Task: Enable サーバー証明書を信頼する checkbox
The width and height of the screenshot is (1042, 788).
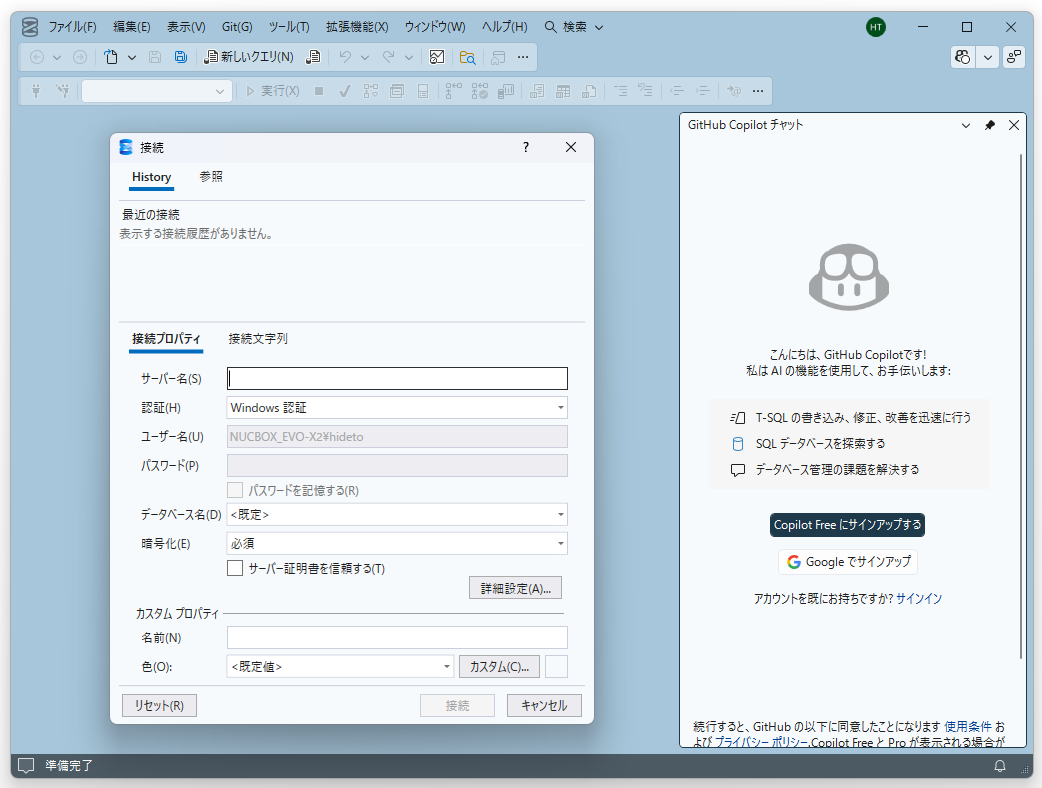Action: pyautogui.click(x=235, y=567)
